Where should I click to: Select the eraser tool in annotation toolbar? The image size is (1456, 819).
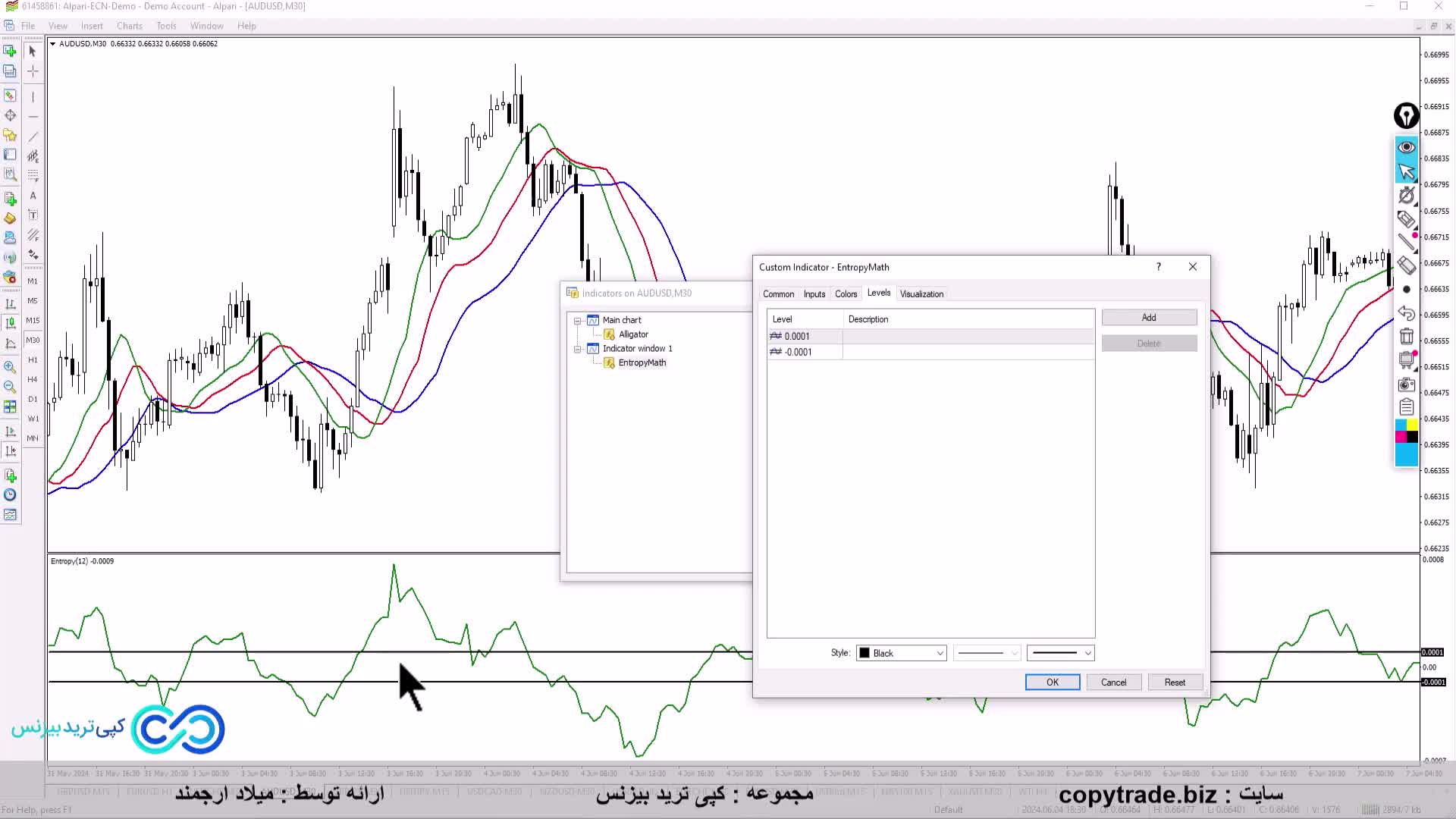pyautogui.click(x=1406, y=265)
